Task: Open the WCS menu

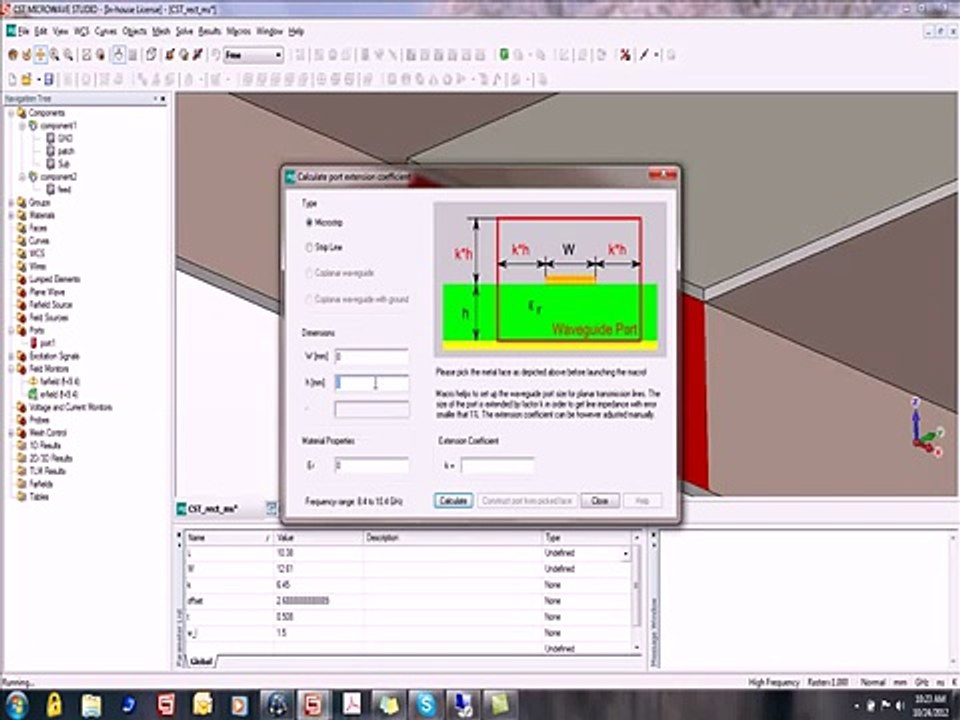Action: tap(81, 31)
